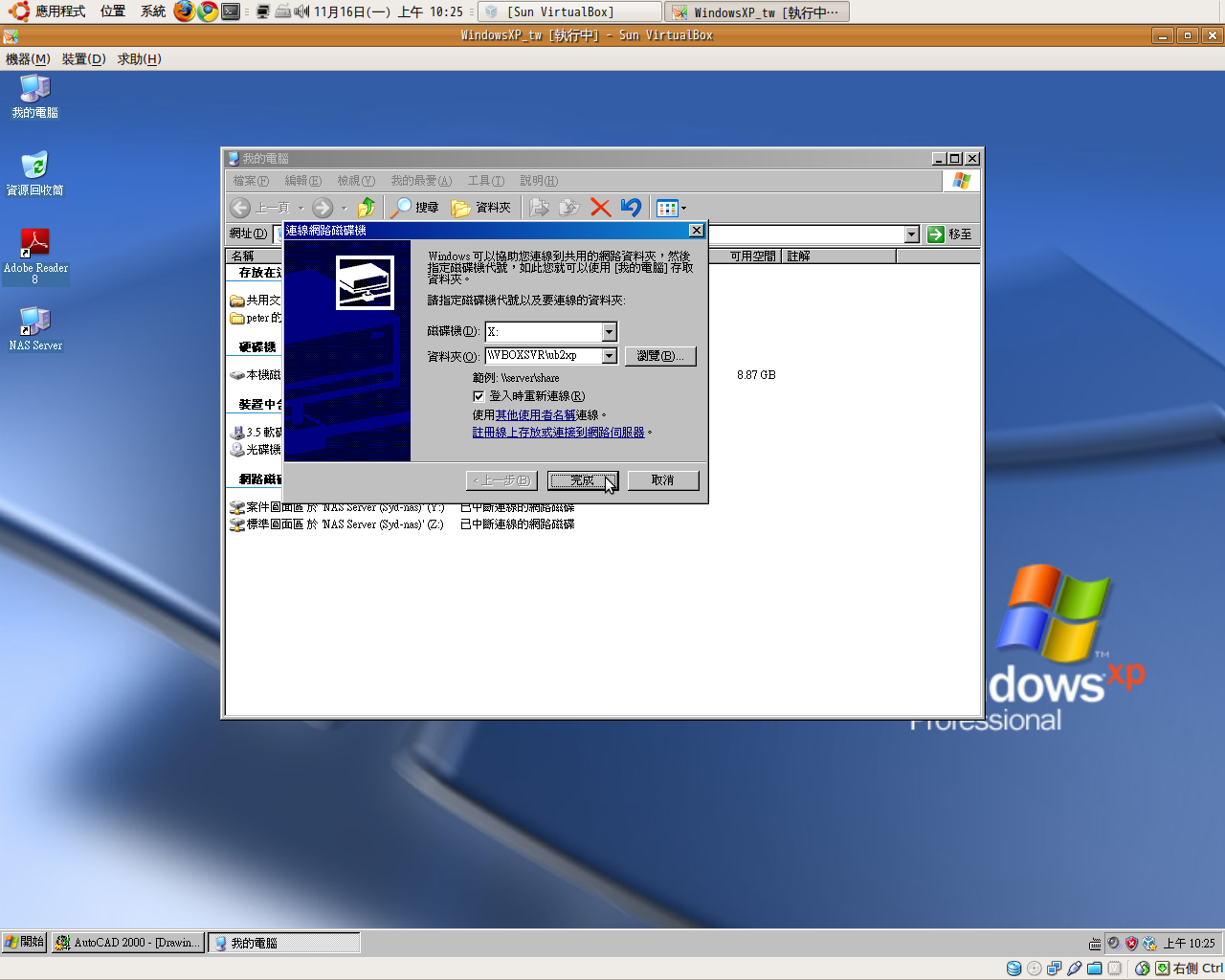
Task: Click the 移至 Go button
Action: (x=949, y=234)
